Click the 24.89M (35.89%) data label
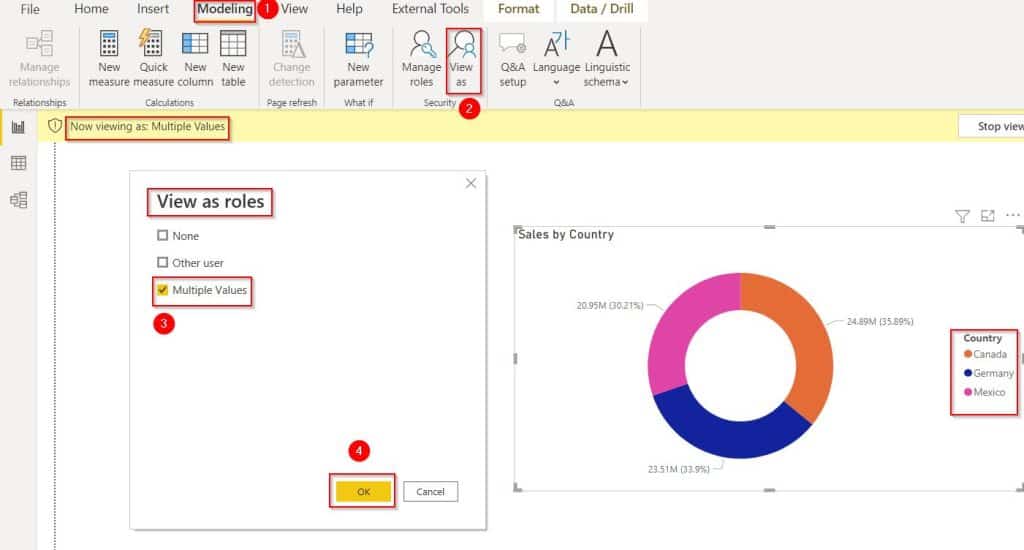Screen dimensions: 1024x550 coord(880,321)
